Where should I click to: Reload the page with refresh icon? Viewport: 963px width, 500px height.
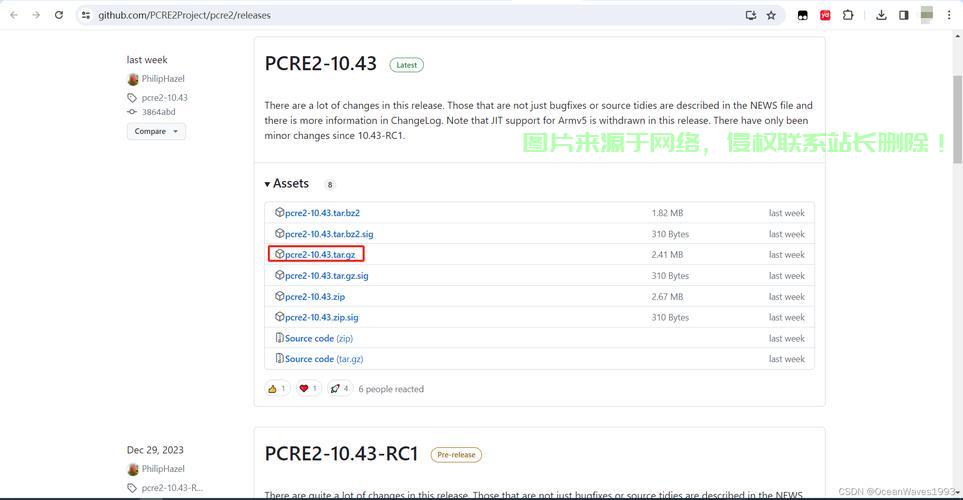(59, 15)
